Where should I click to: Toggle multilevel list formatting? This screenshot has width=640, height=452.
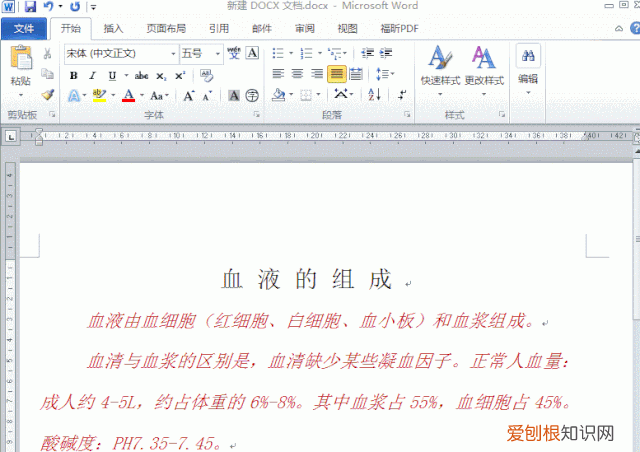[x=335, y=53]
